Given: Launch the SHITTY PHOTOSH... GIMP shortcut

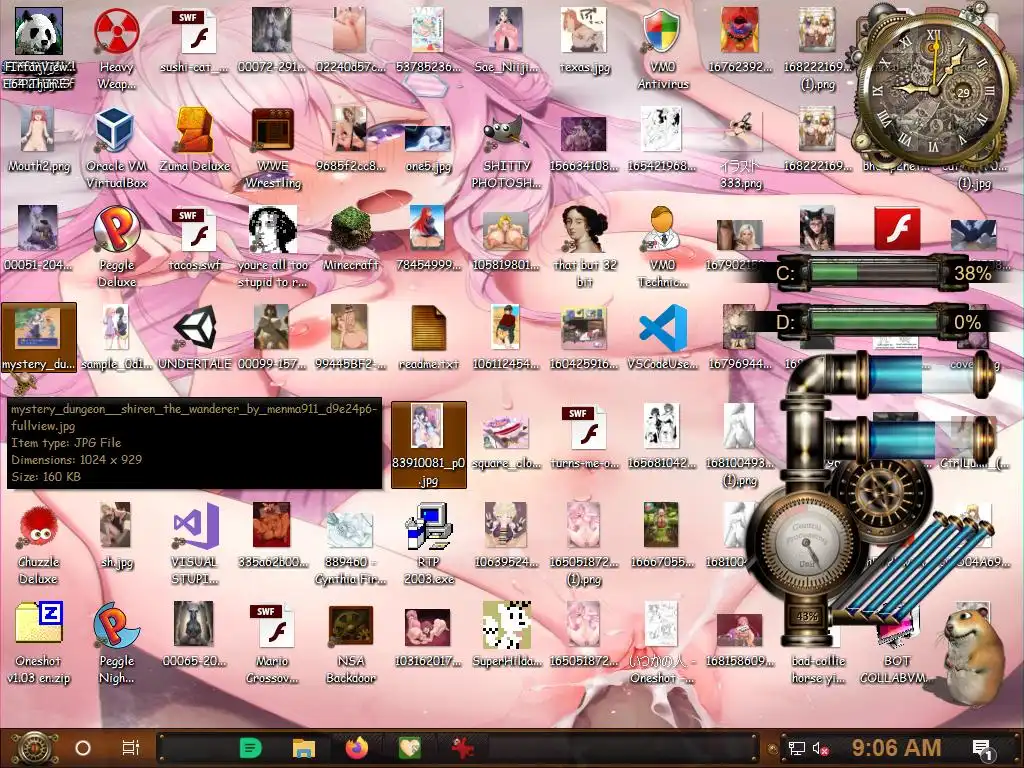Looking at the screenshot, I should click(x=506, y=149).
